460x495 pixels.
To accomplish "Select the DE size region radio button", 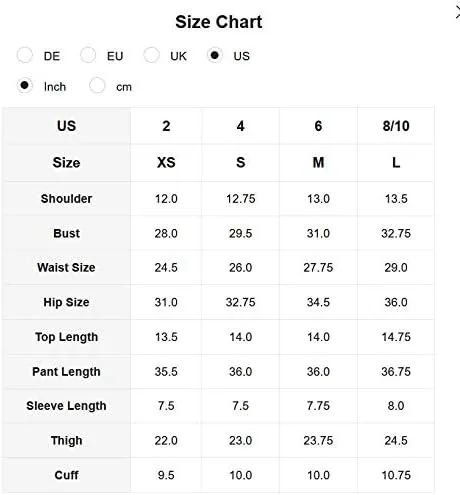I will point(24,55).
